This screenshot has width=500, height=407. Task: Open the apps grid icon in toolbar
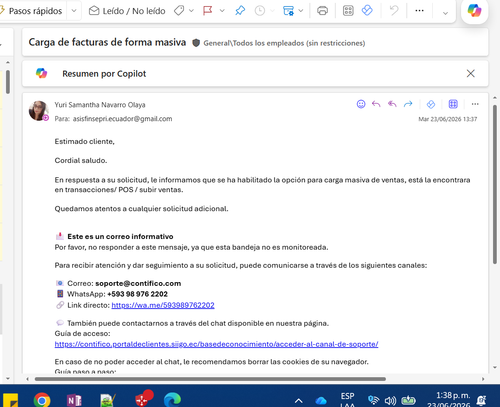(348, 11)
